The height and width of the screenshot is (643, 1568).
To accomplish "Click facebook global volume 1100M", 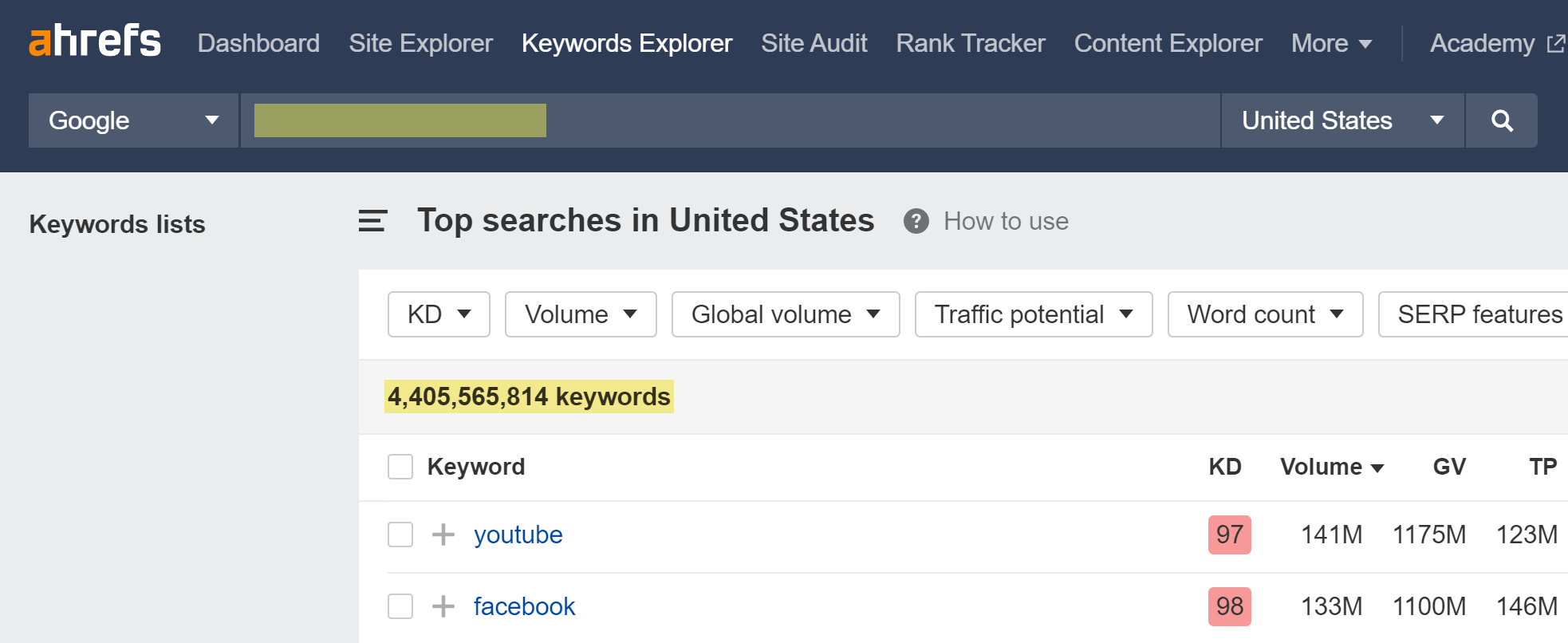I will (x=1429, y=606).
